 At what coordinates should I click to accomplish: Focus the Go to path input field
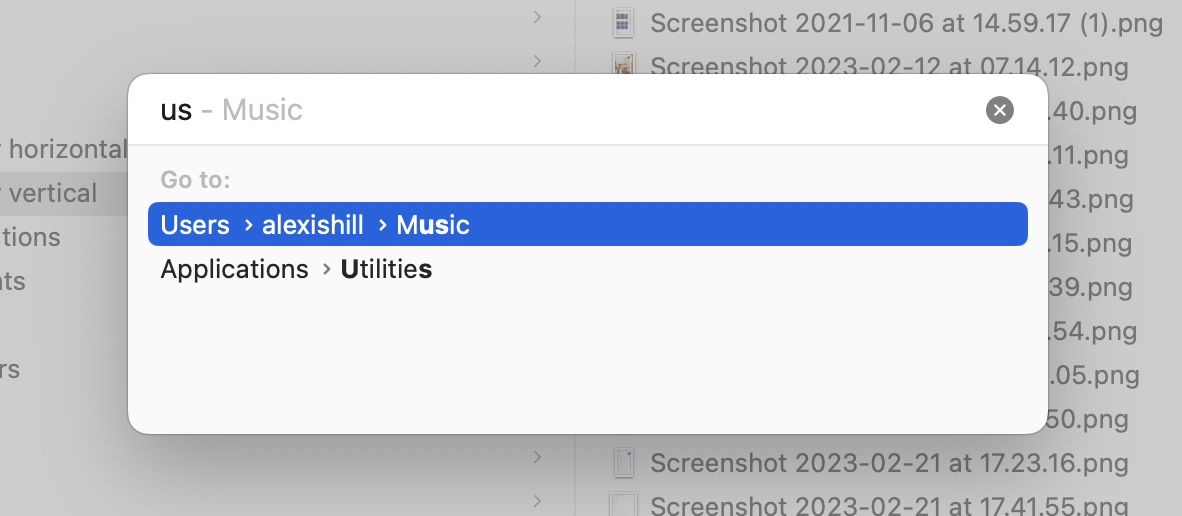[560, 110]
